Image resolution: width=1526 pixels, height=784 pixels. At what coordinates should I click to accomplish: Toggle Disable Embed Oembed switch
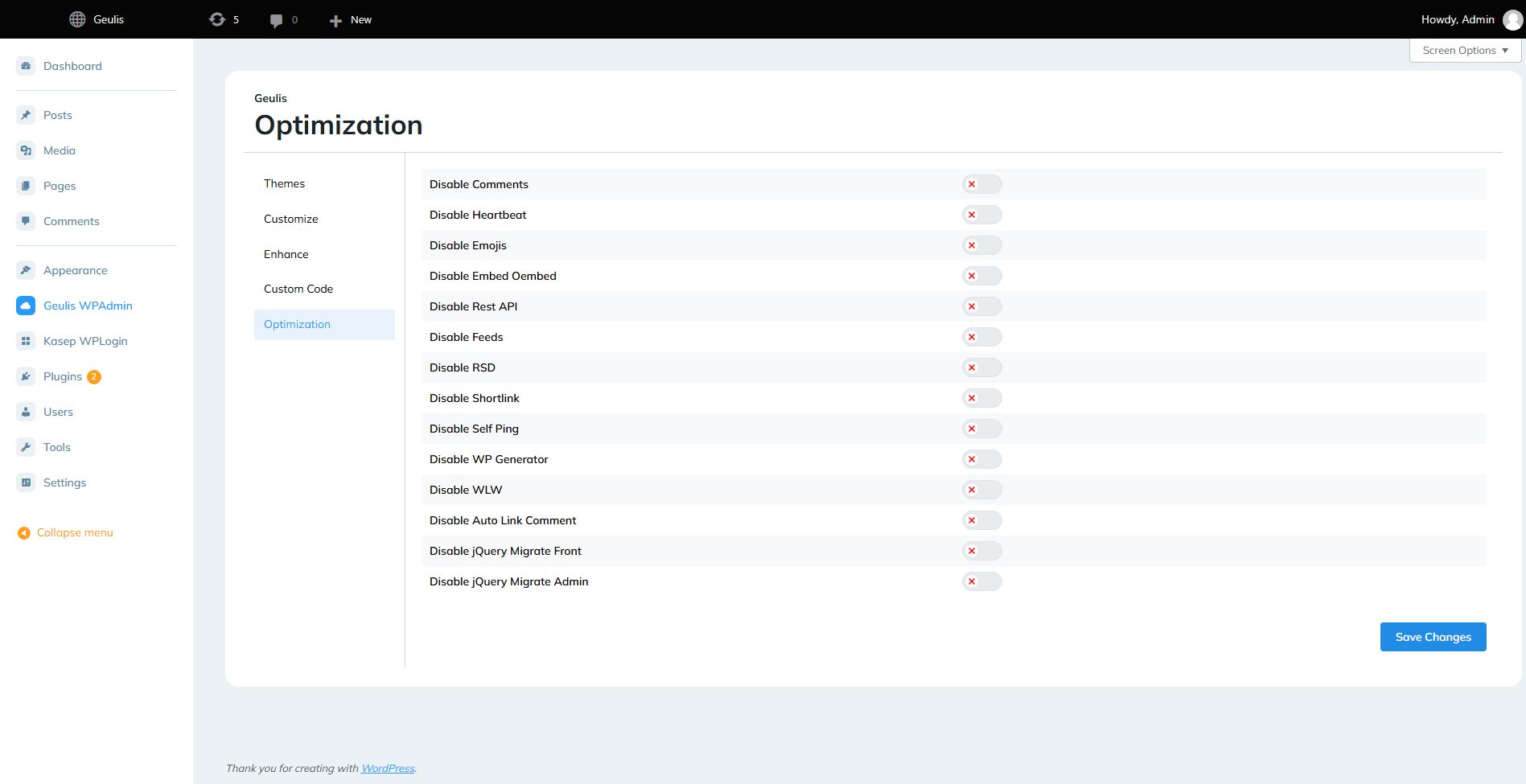pyautogui.click(x=981, y=276)
